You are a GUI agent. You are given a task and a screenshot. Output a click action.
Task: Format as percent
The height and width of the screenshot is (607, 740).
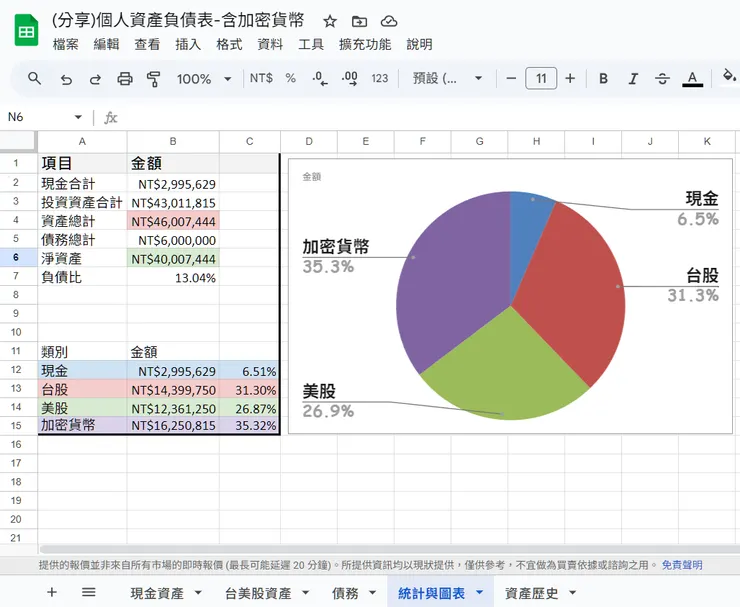coord(291,78)
